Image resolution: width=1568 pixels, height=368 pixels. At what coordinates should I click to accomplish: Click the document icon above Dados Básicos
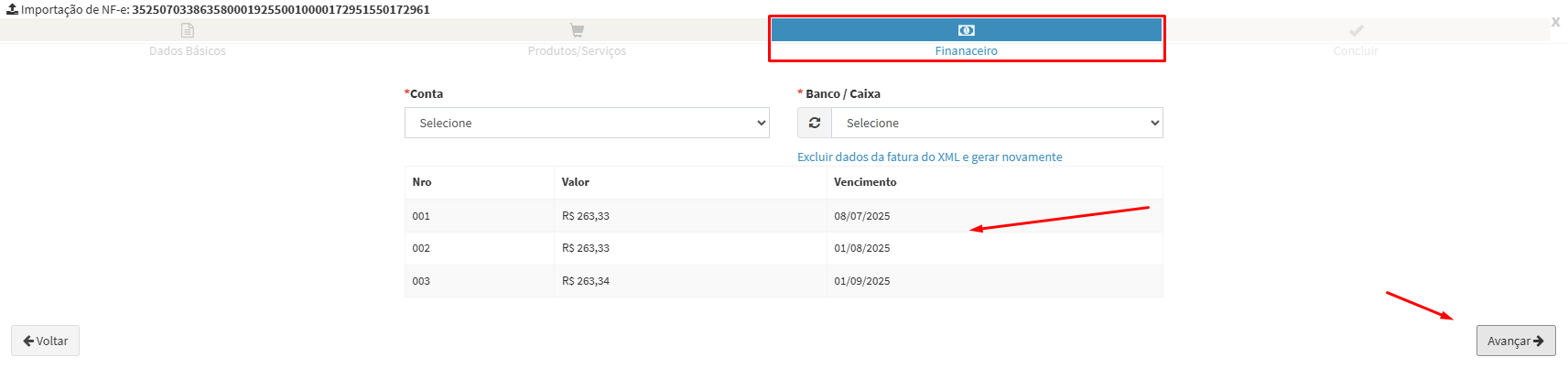188,30
